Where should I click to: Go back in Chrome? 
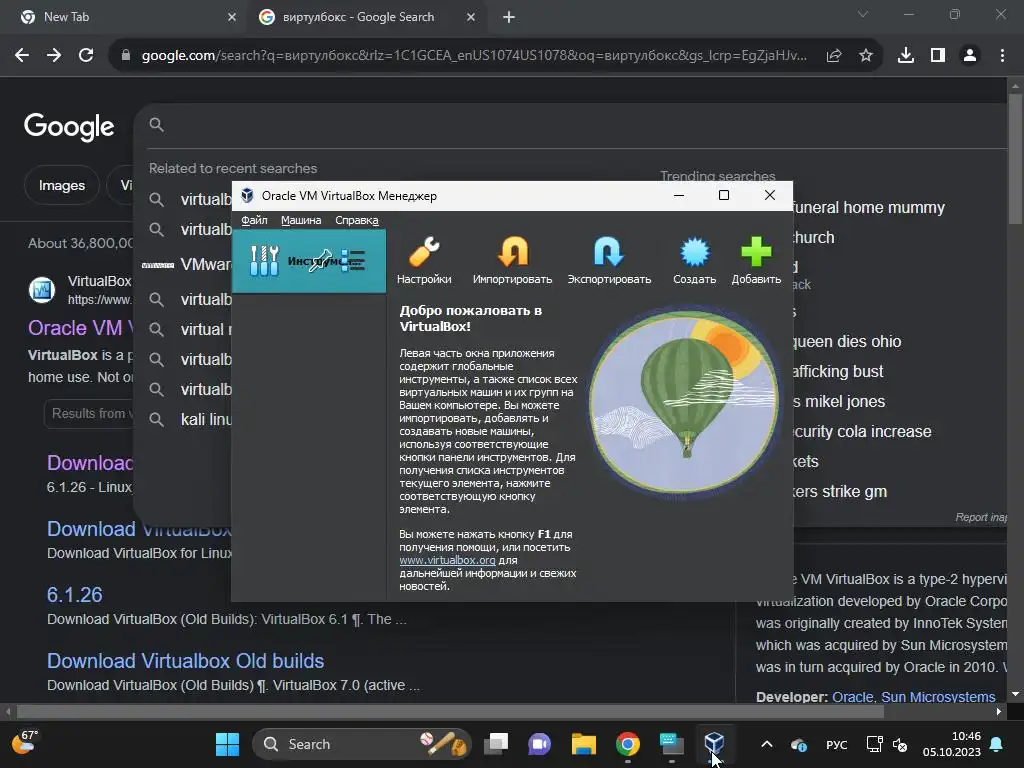tap(22, 56)
